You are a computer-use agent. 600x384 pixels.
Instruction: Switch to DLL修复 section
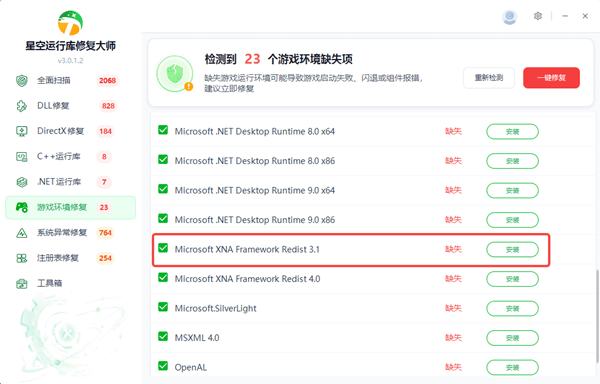point(70,106)
